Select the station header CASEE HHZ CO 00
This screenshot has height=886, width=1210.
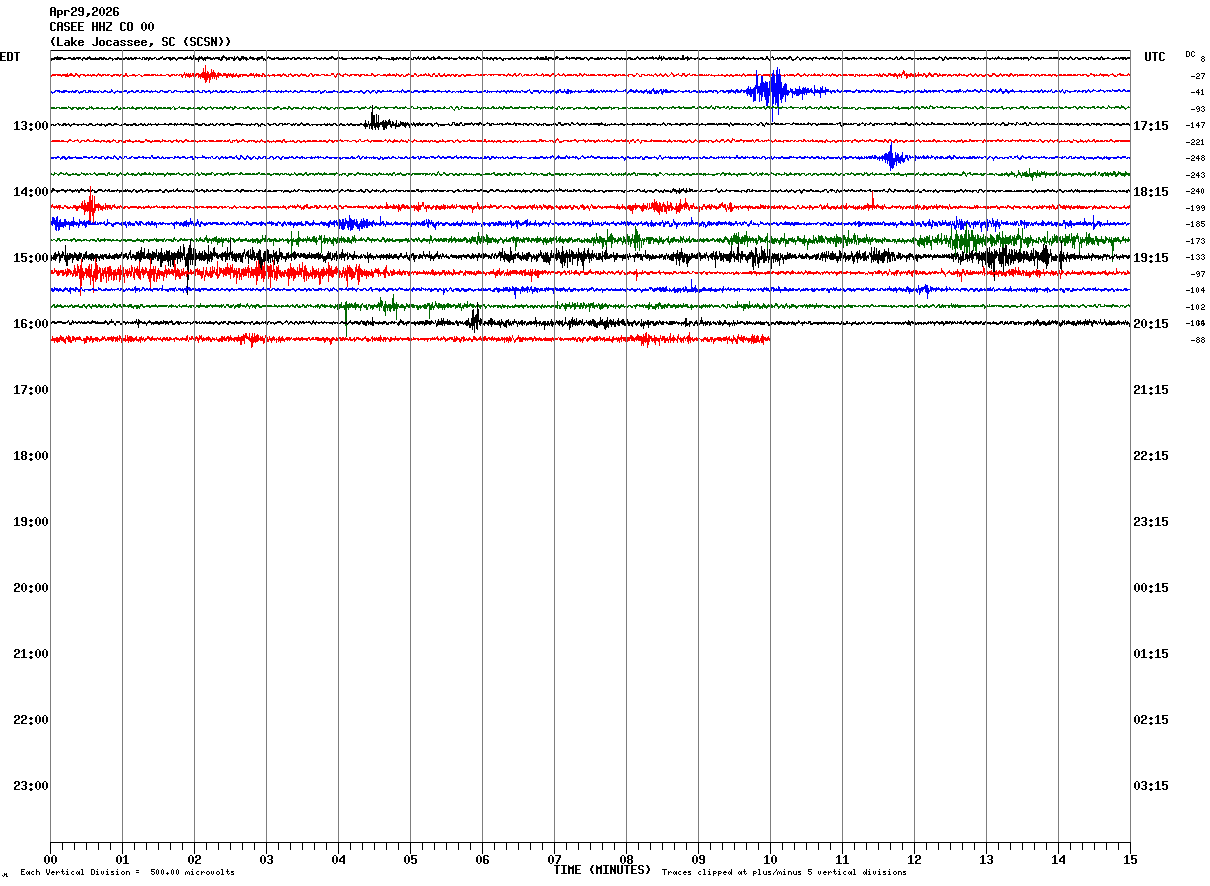coord(102,27)
